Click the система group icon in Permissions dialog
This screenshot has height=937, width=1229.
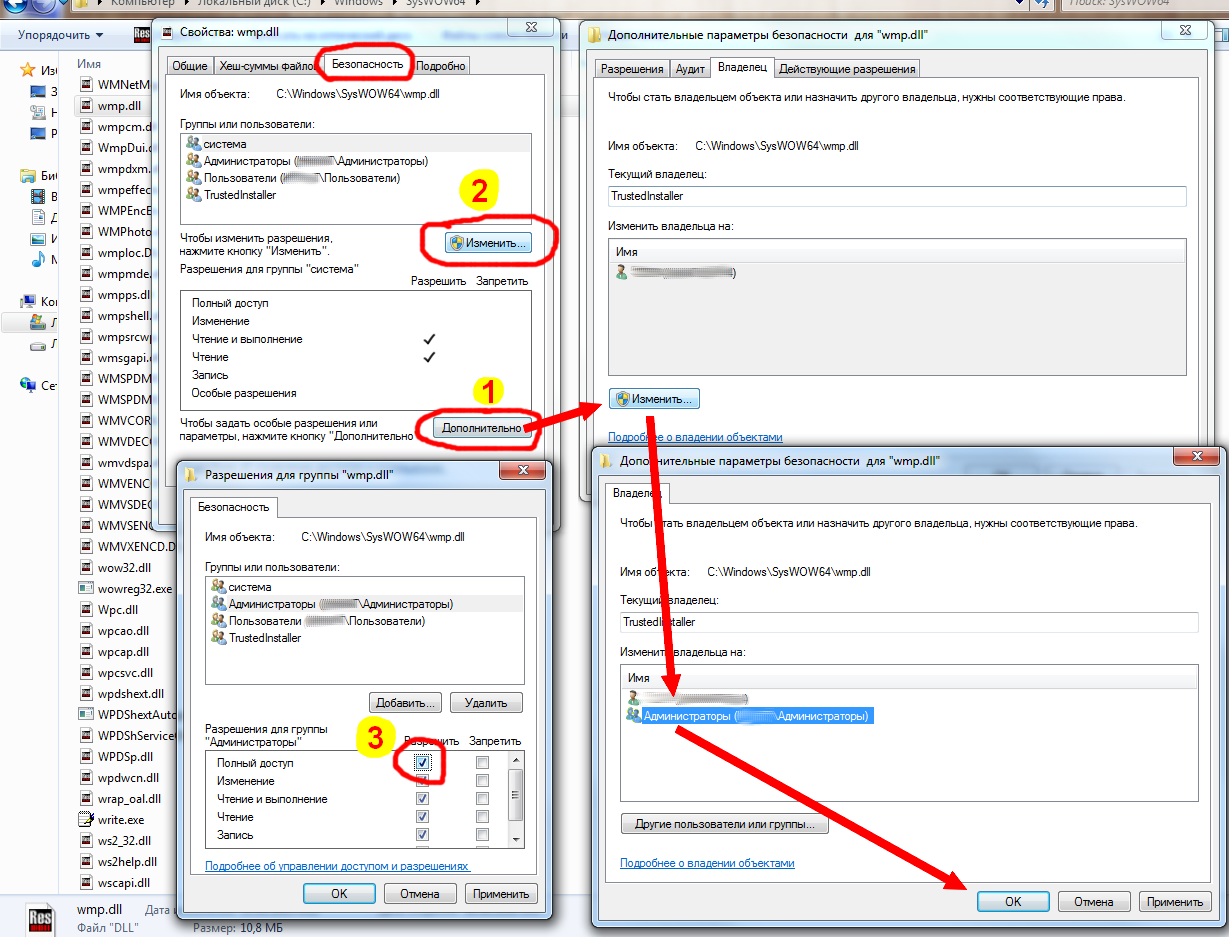point(219,587)
